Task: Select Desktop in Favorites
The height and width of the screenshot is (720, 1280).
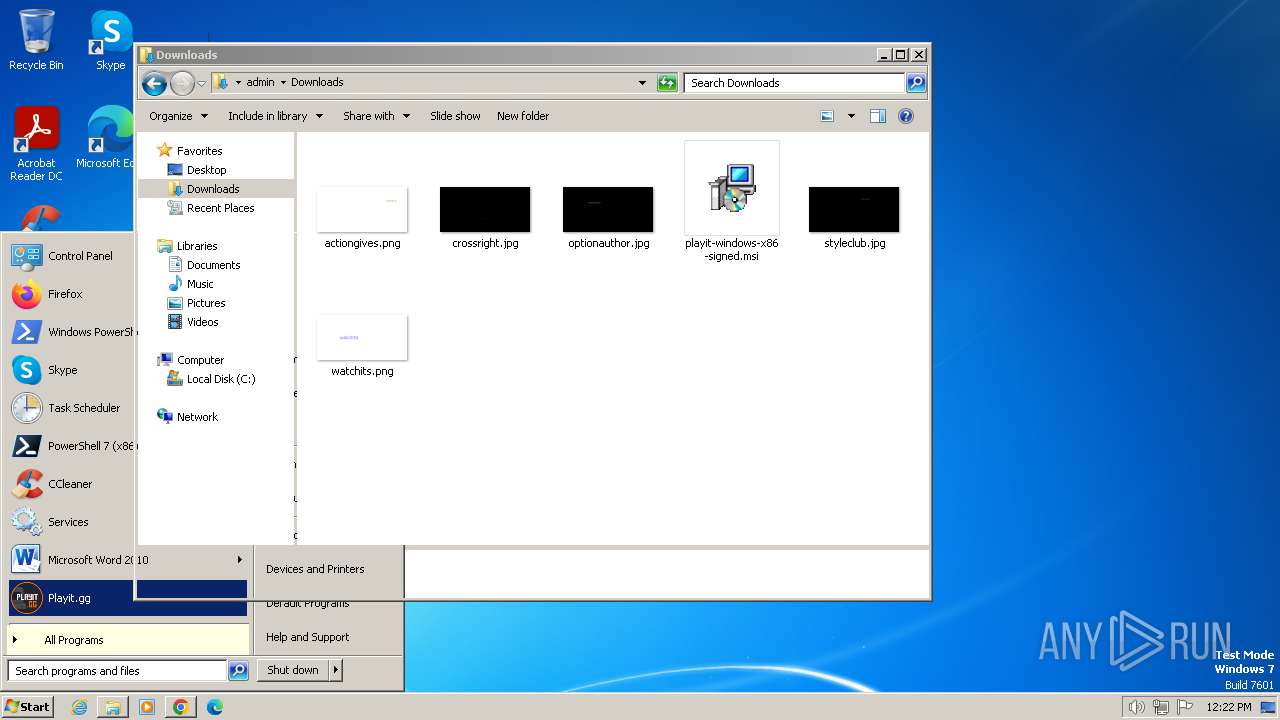Action: pos(206,170)
